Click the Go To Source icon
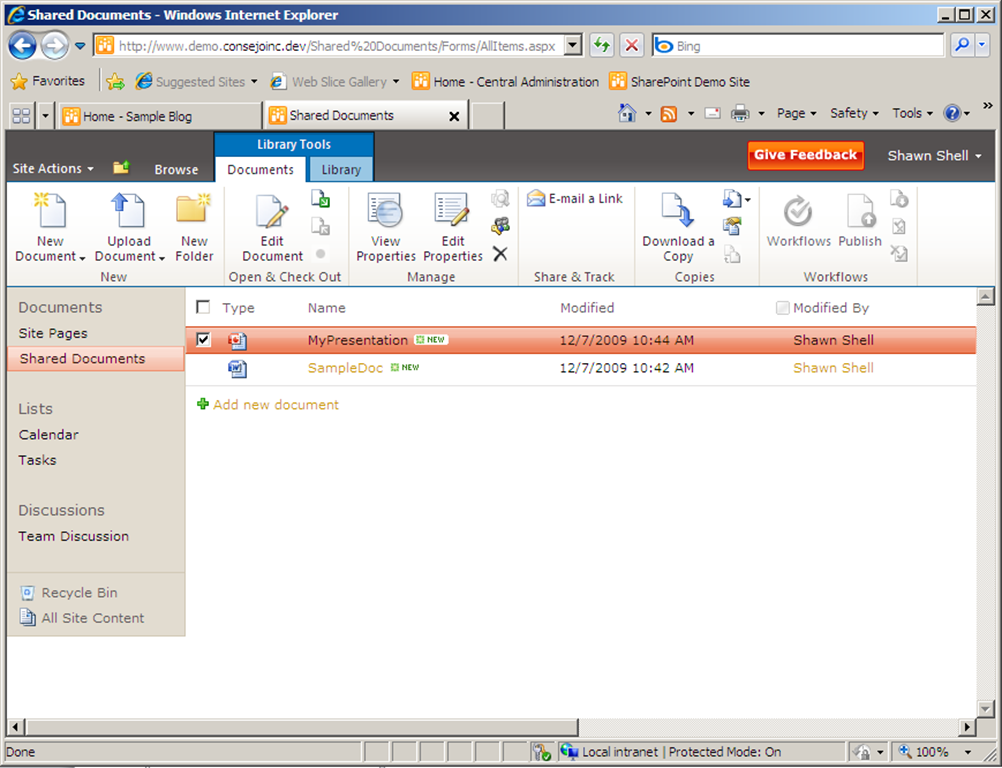Viewport: 1002px width, 768px height. coord(732,254)
